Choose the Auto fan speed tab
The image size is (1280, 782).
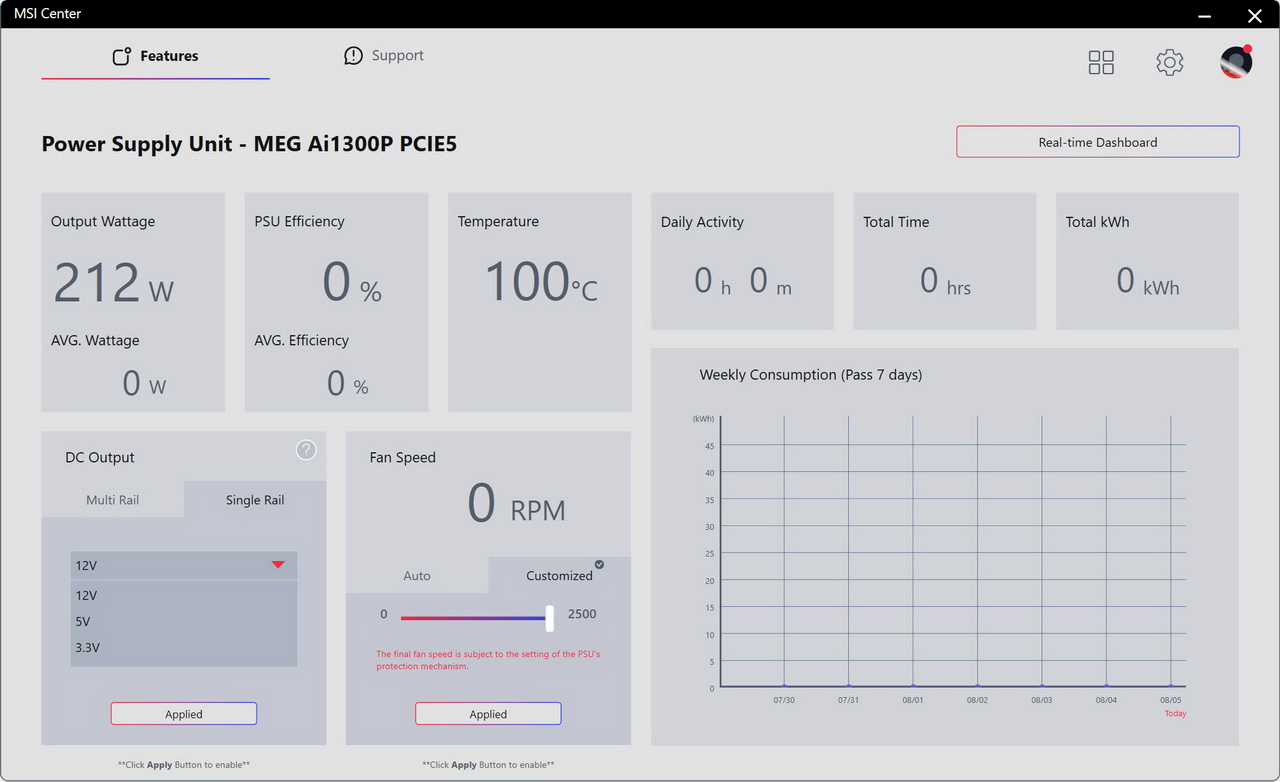[417, 576]
